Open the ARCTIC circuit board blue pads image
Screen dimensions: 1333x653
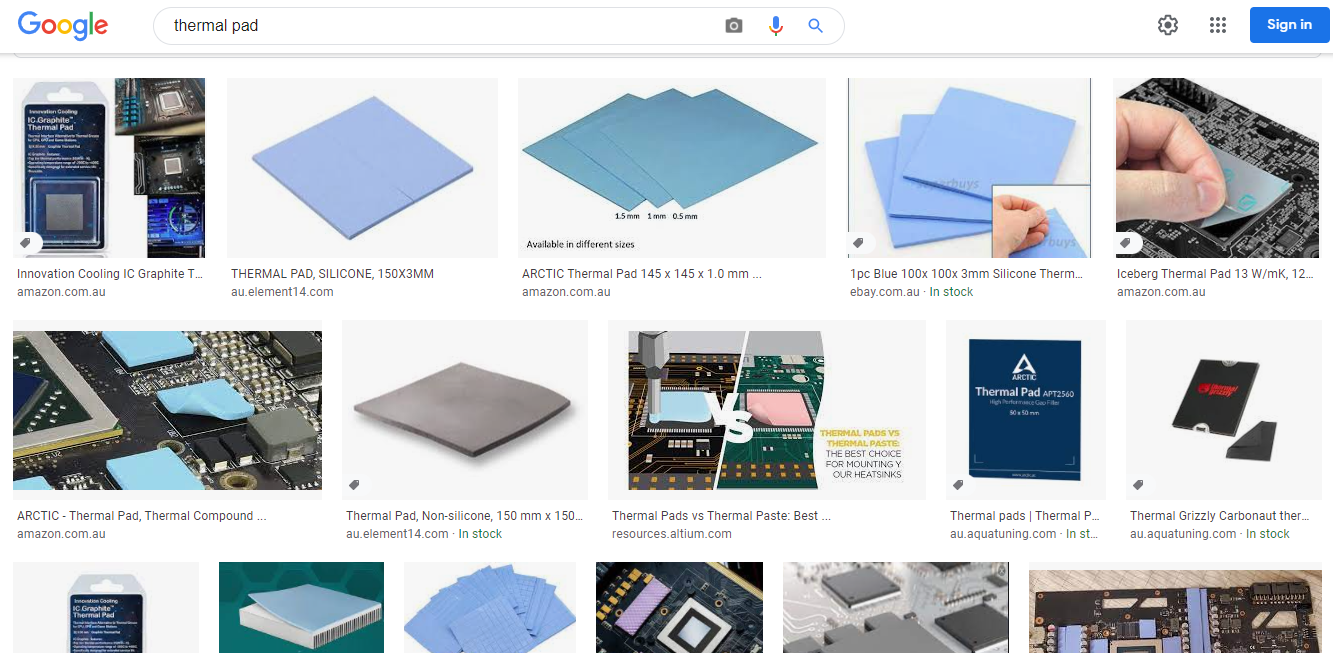167,410
